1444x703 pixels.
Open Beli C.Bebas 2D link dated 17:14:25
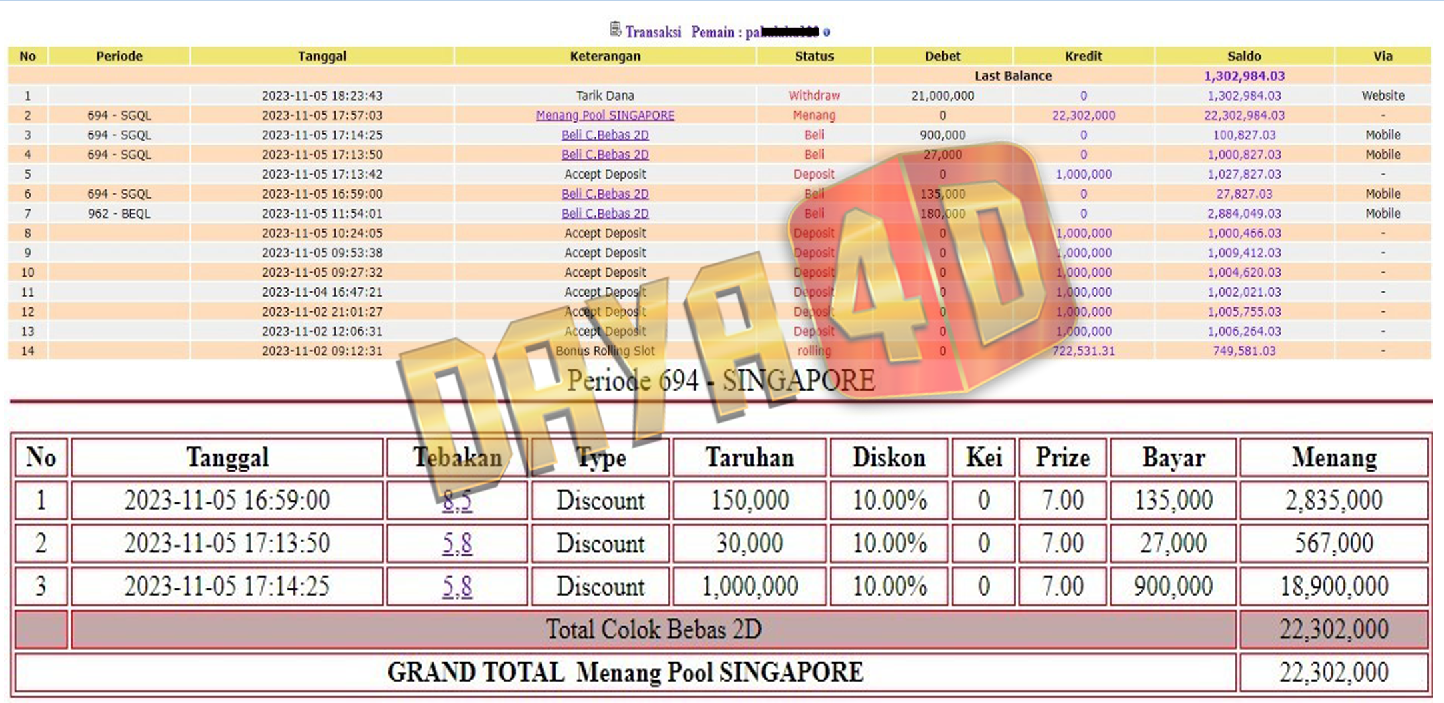point(605,135)
